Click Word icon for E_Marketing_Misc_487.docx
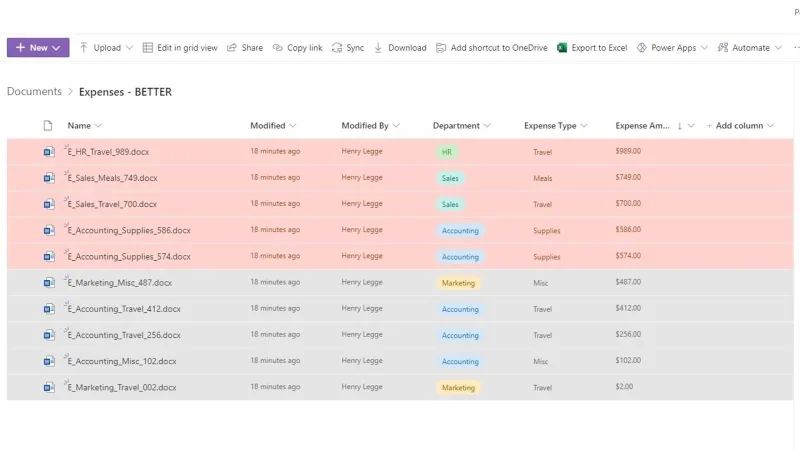Image resolution: width=800 pixels, height=450 pixels. pyautogui.click(x=49, y=282)
